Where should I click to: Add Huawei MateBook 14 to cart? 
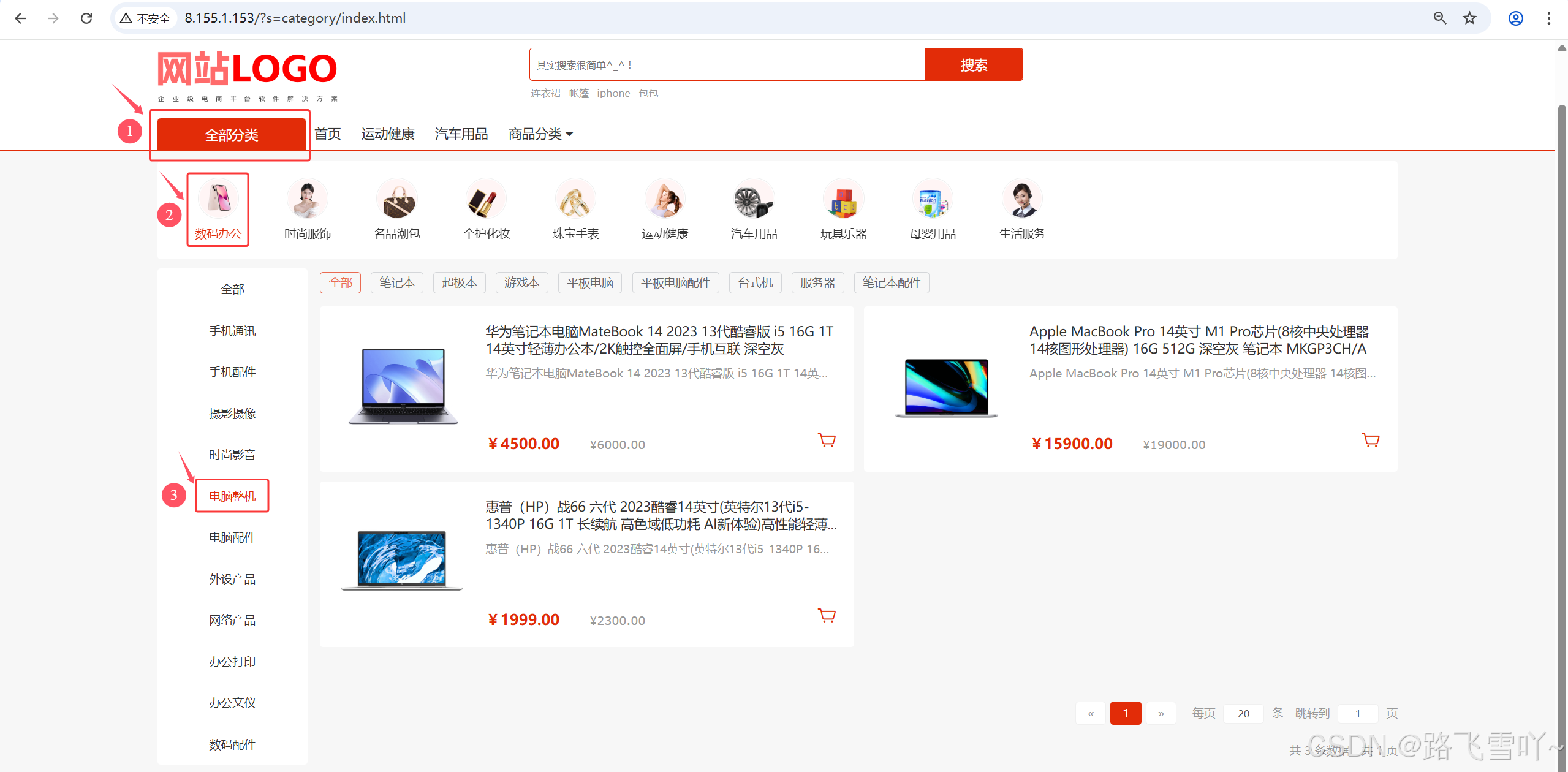(x=827, y=440)
